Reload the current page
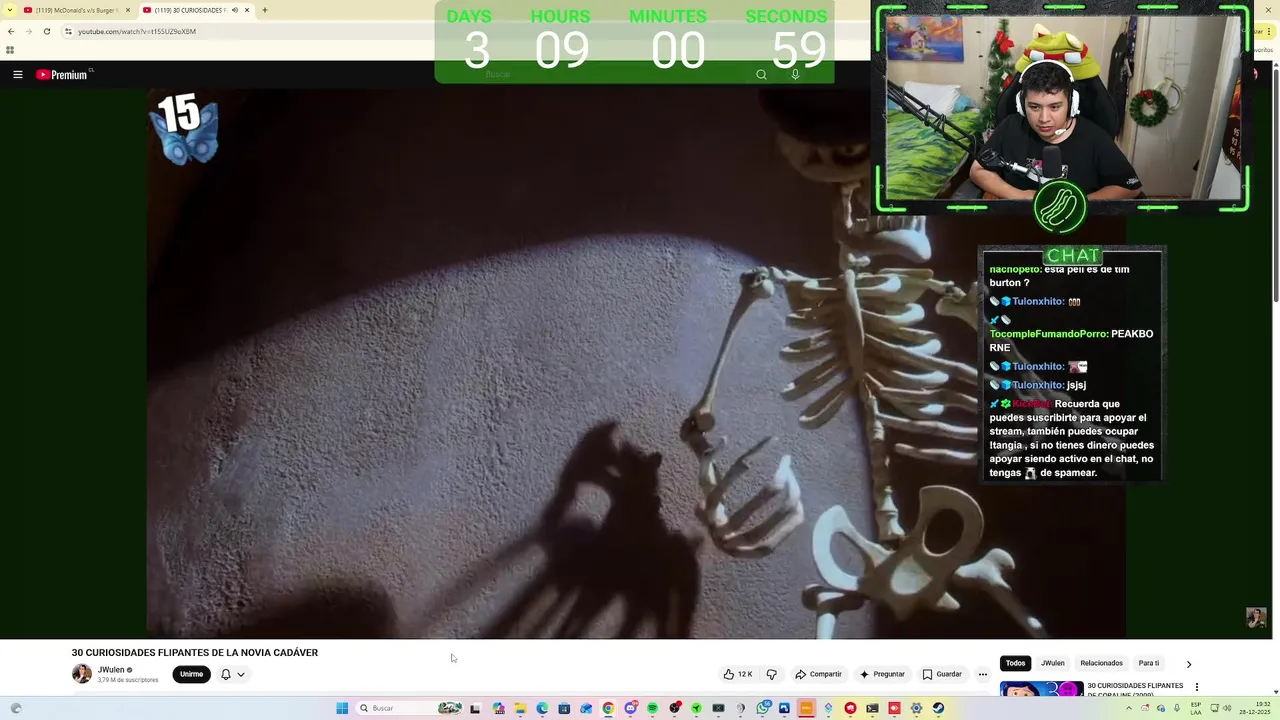Viewport: 1280px width, 720px height. tap(46, 31)
